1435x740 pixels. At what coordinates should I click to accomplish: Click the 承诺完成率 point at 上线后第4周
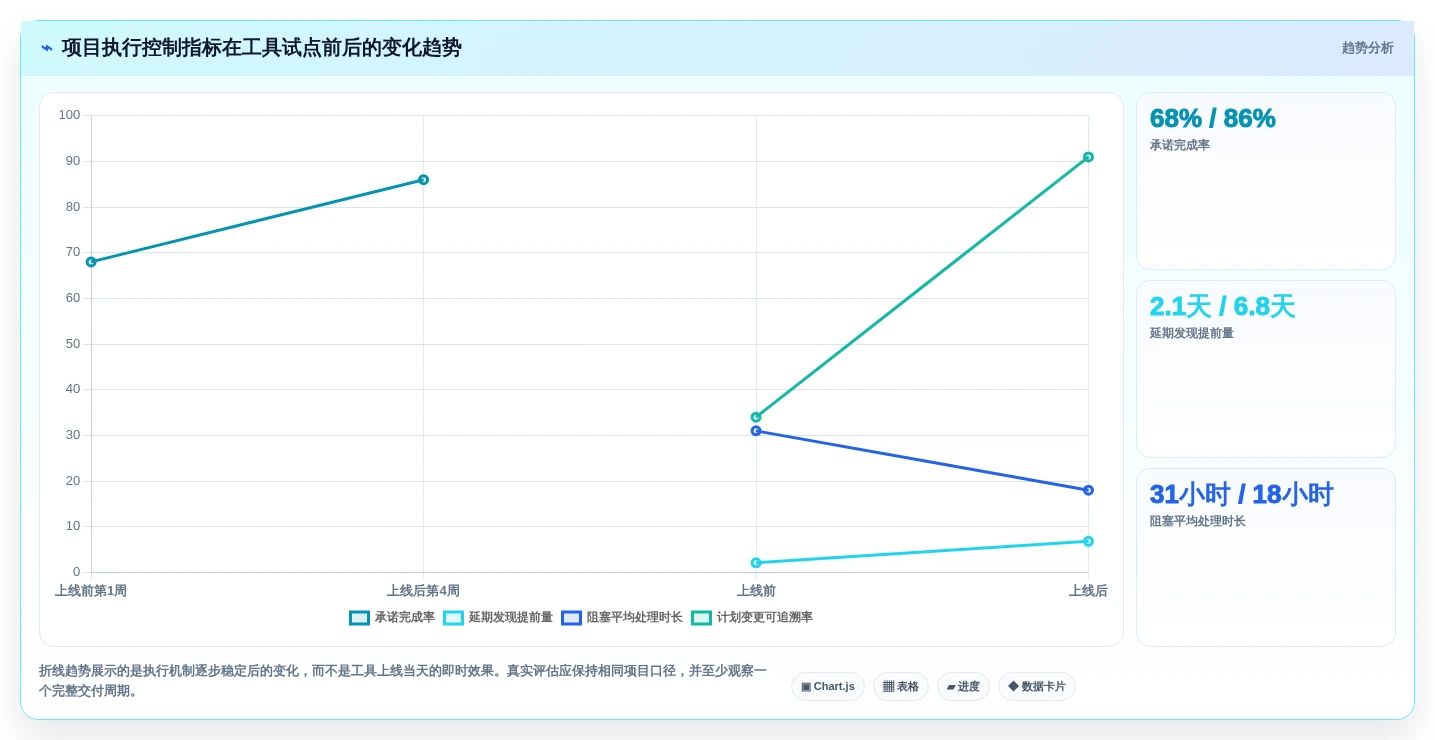coord(423,180)
